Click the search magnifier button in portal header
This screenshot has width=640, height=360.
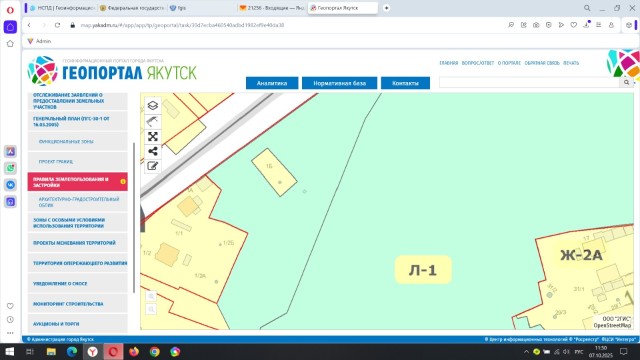click(x=626, y=82)
